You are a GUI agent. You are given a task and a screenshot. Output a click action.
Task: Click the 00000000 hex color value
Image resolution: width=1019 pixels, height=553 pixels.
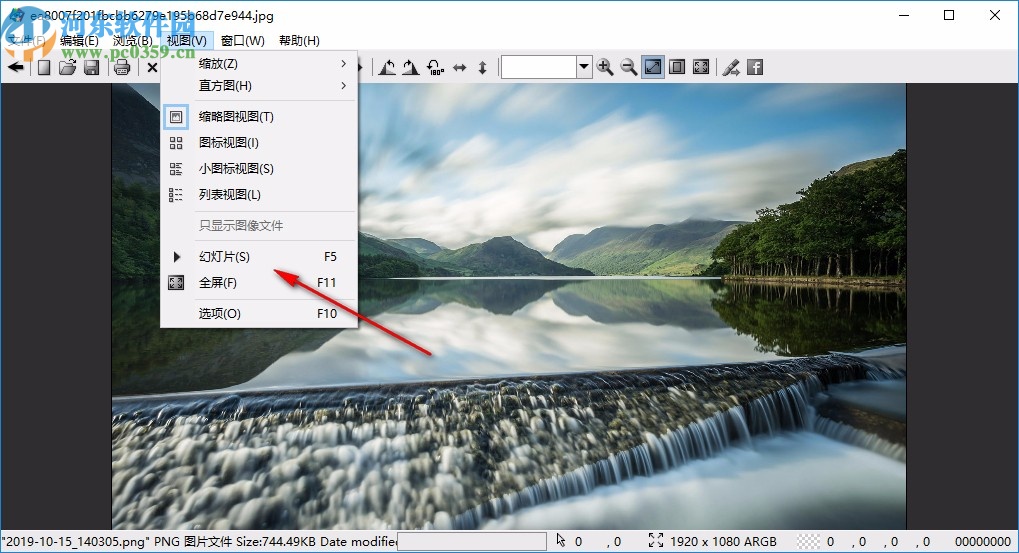tap(983, 541)
